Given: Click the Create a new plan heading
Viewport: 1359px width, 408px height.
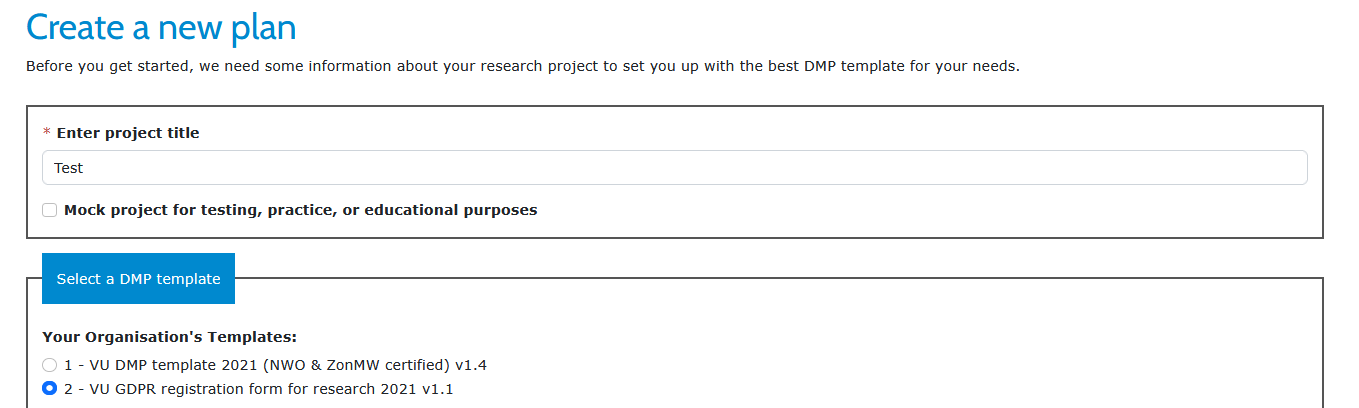Looking at the screenshot, I should [160, 27].
